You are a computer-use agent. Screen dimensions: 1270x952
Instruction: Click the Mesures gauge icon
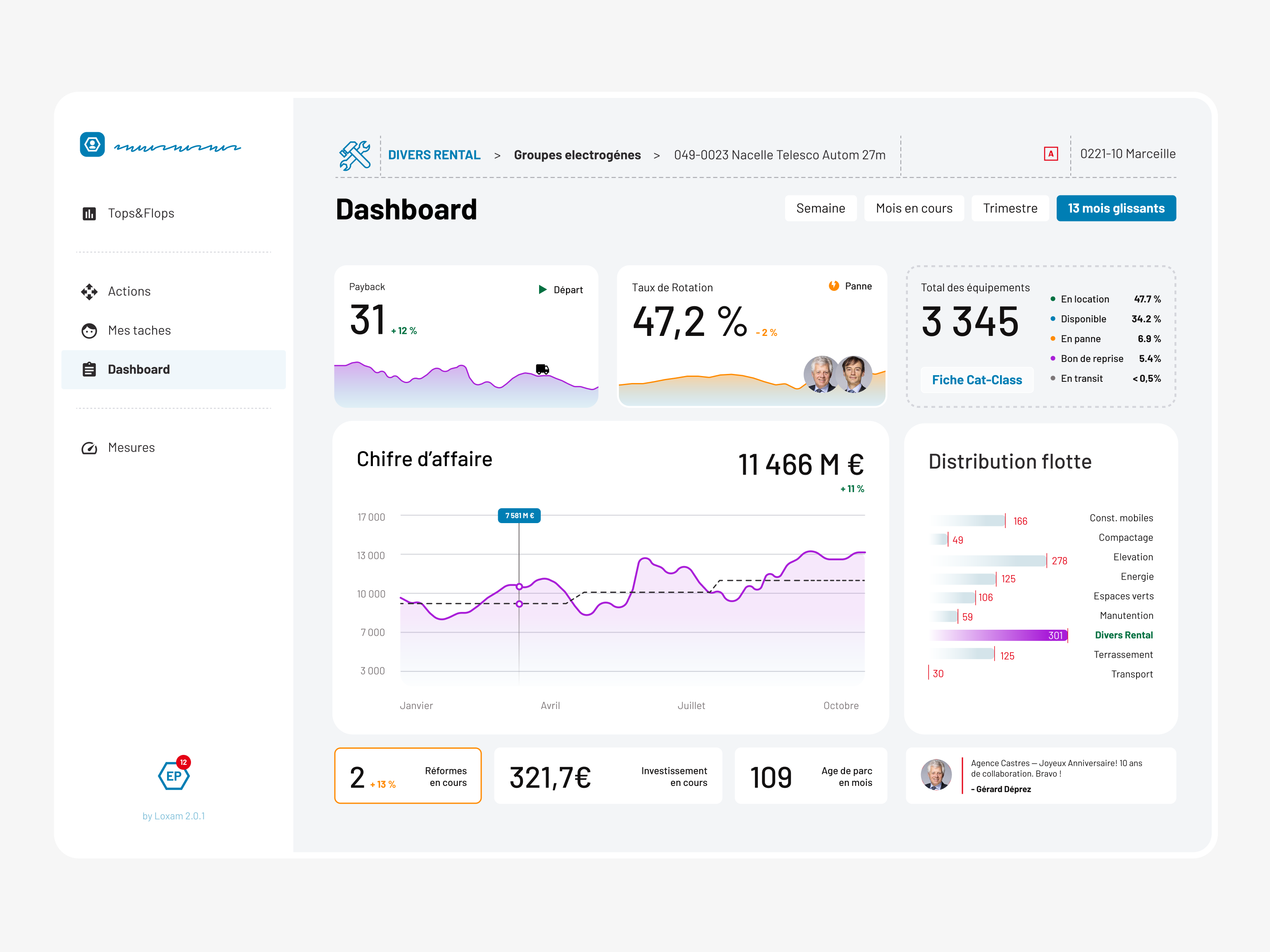click(x=89, y=447)
